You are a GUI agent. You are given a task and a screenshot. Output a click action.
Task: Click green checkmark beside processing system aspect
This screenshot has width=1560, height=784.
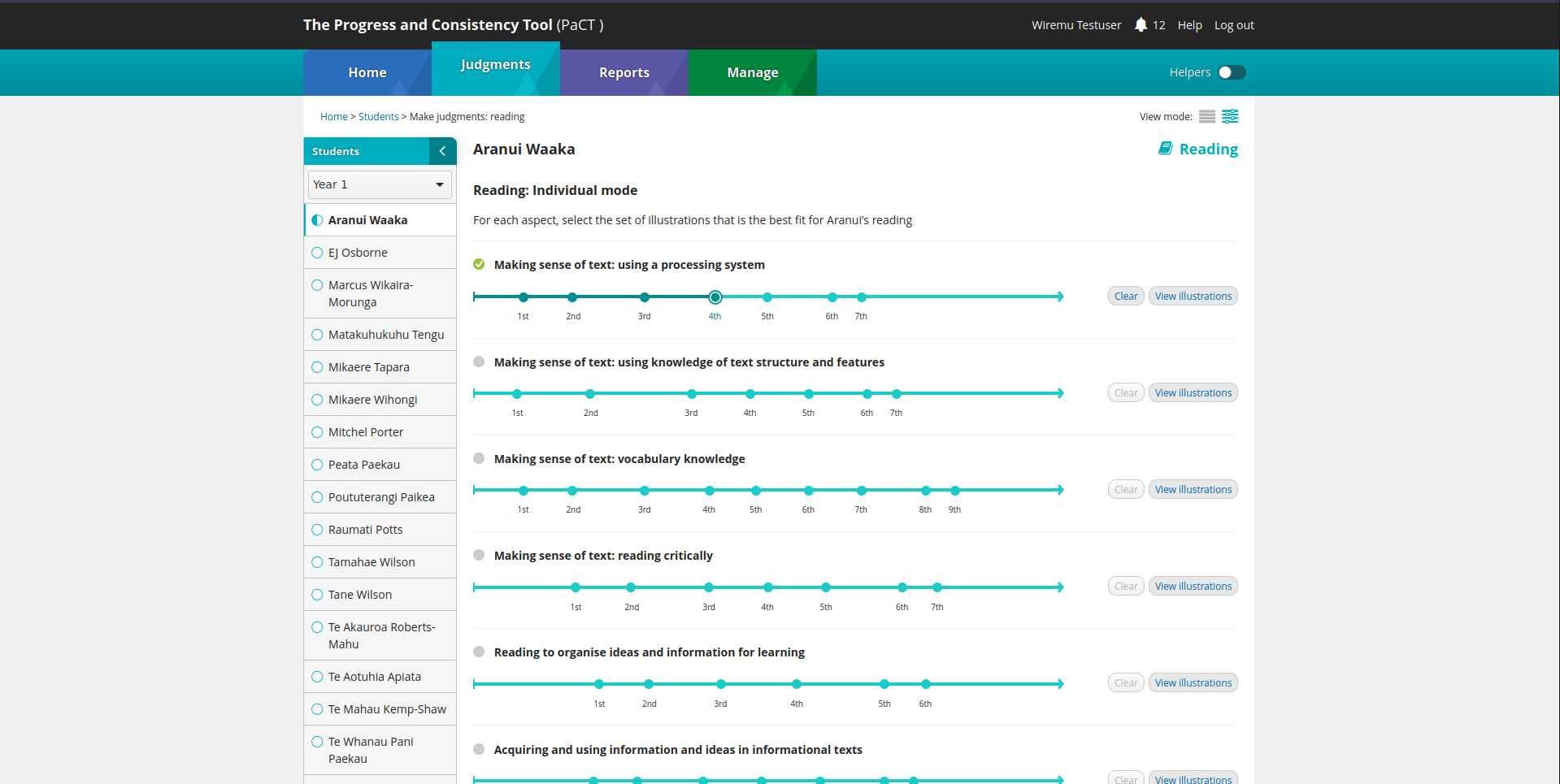click(479, 264)
